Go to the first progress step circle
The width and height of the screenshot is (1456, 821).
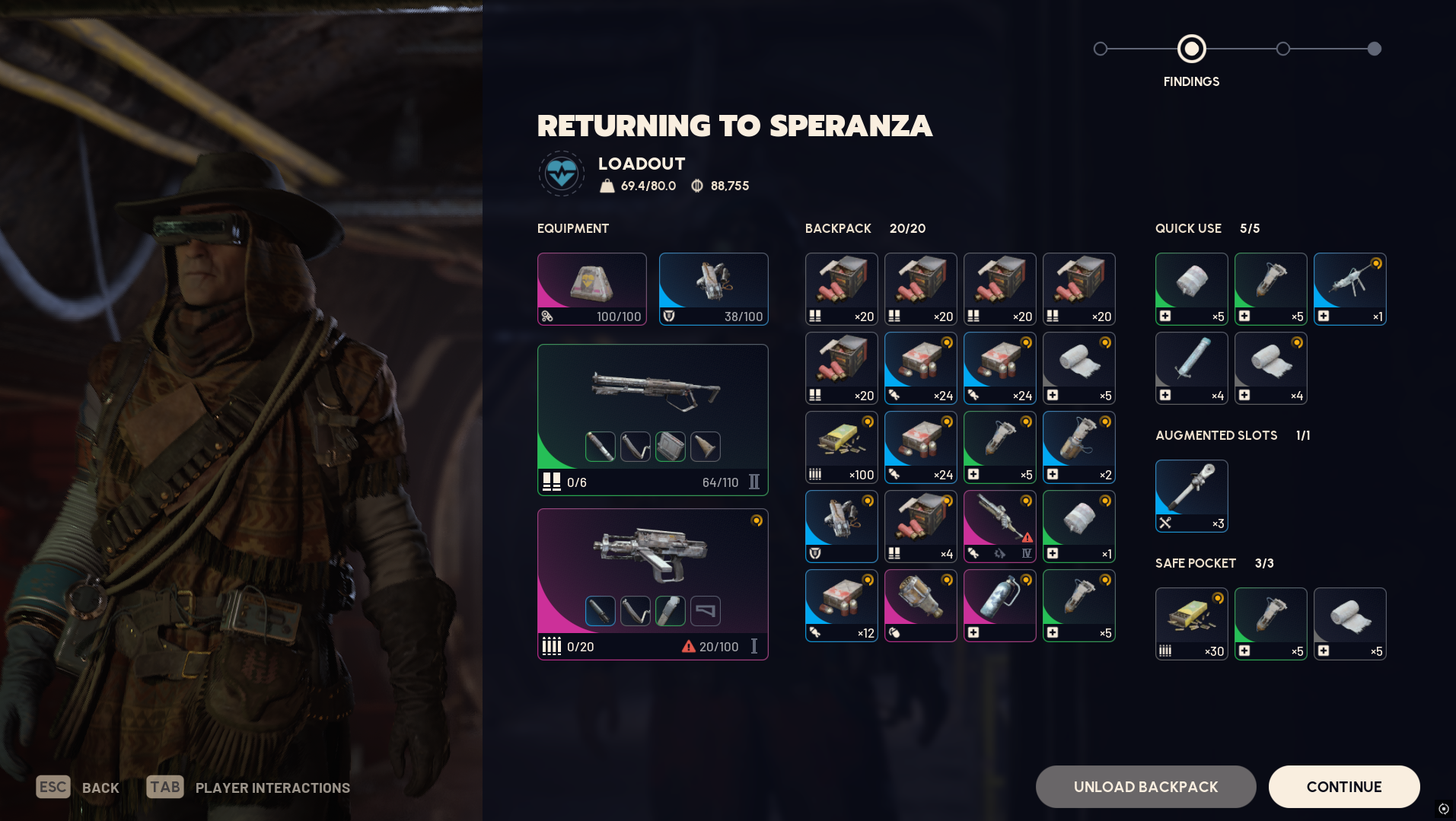1101,49
